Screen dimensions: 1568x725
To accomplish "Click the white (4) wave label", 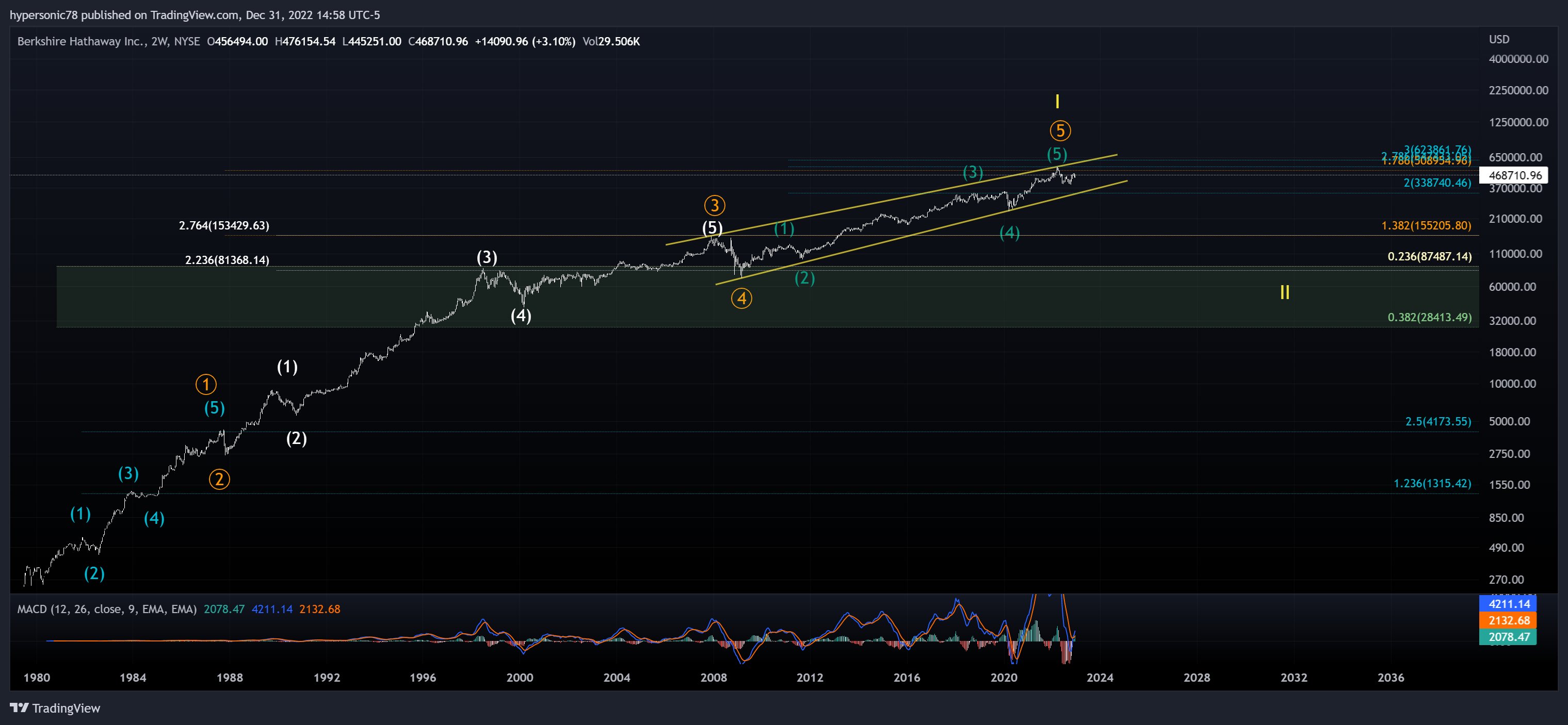I will (x=521, y=316).
